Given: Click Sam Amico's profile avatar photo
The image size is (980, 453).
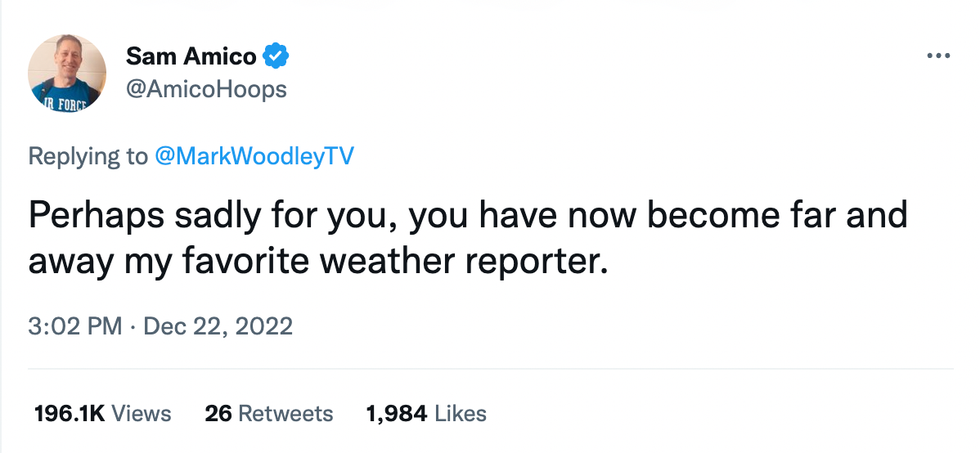Looking at the screenshot, I should [67, 73].
